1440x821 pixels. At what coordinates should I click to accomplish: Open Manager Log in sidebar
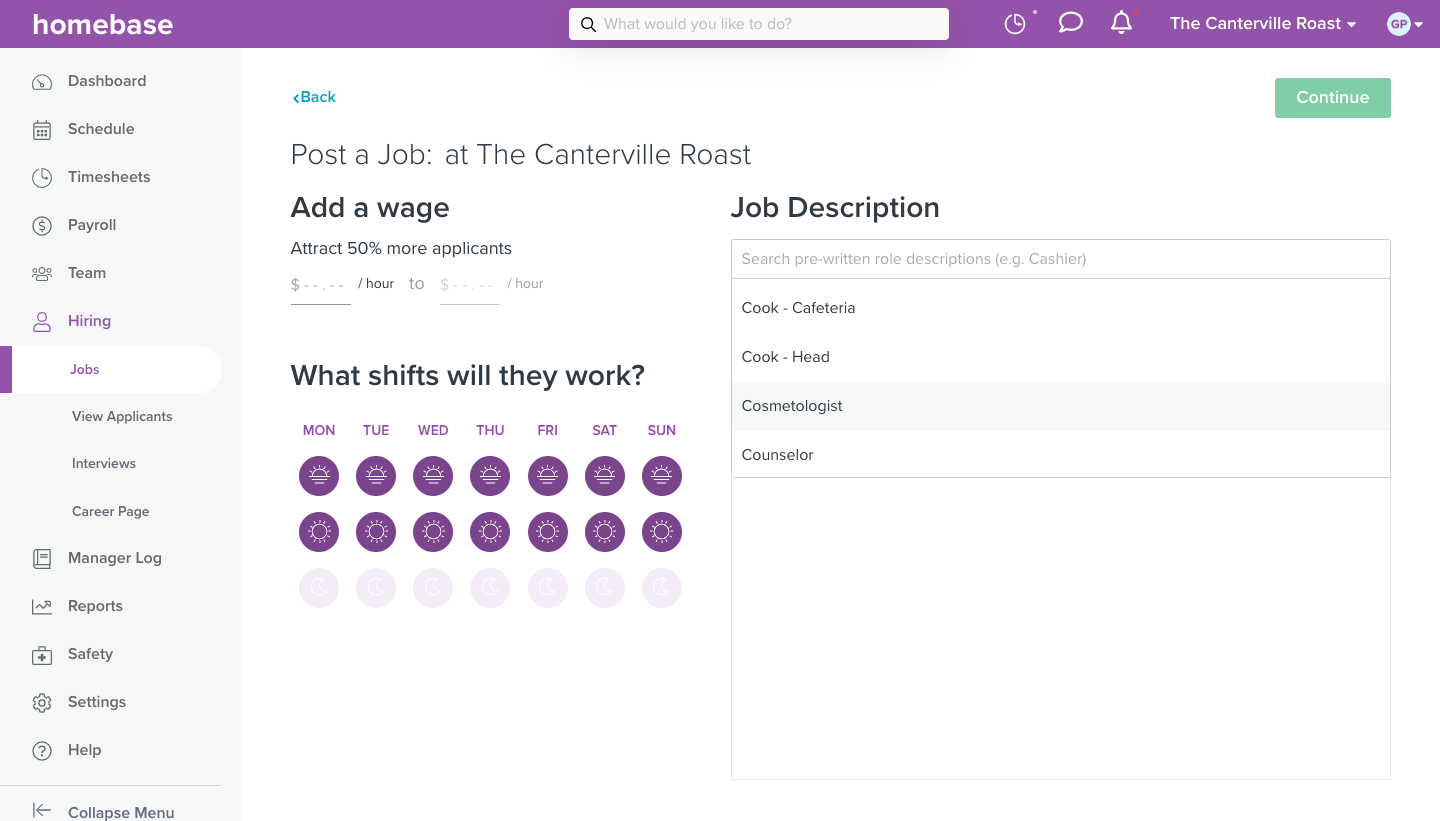(x=115, y=558)
